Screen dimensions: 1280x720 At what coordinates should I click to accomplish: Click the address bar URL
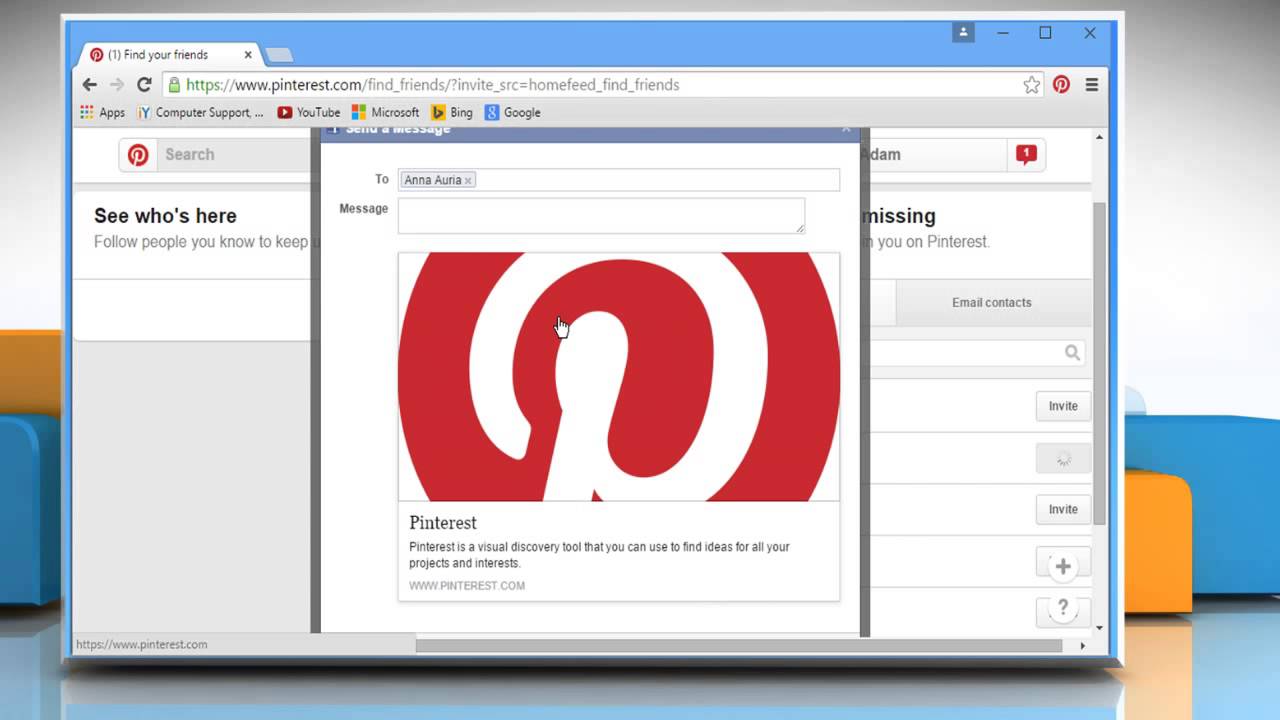(433, 85)
